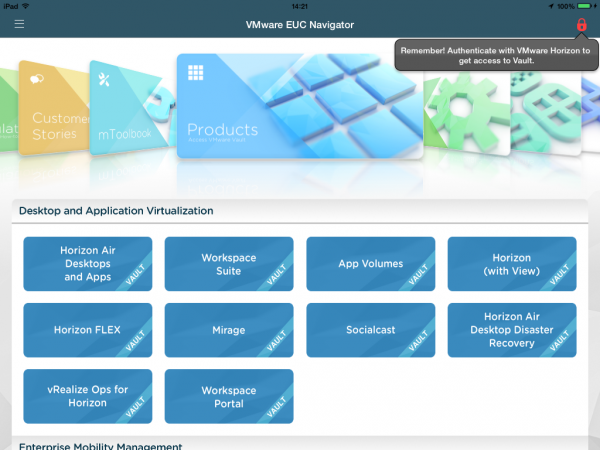Open App Volumes tile

pos(370,264)
